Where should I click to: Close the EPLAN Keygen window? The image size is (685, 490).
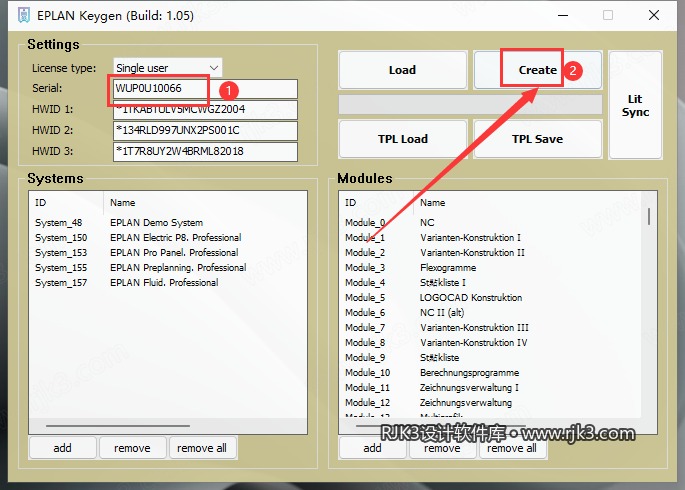(654, 15)
